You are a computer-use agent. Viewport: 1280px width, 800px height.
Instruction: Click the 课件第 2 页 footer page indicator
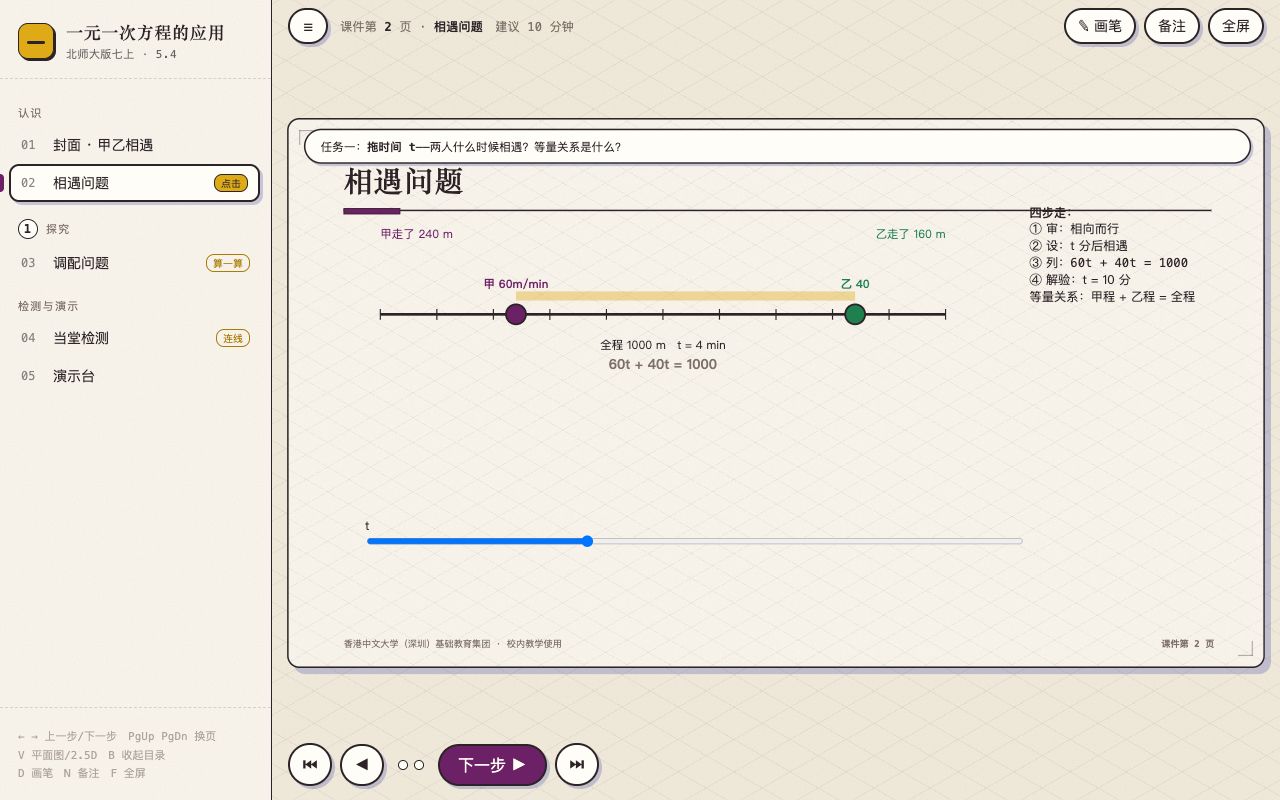(x=1188, y=644)
